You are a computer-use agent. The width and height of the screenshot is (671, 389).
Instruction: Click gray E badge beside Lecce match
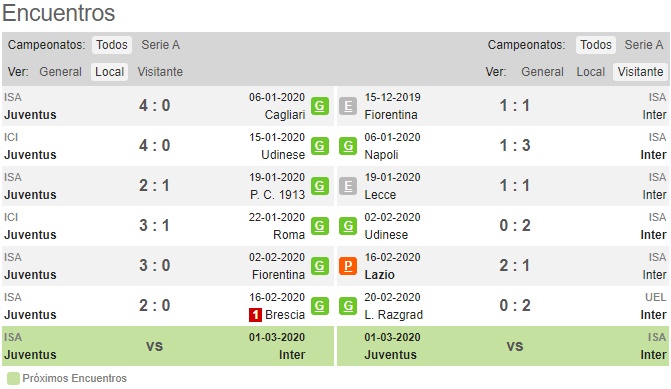348,186
